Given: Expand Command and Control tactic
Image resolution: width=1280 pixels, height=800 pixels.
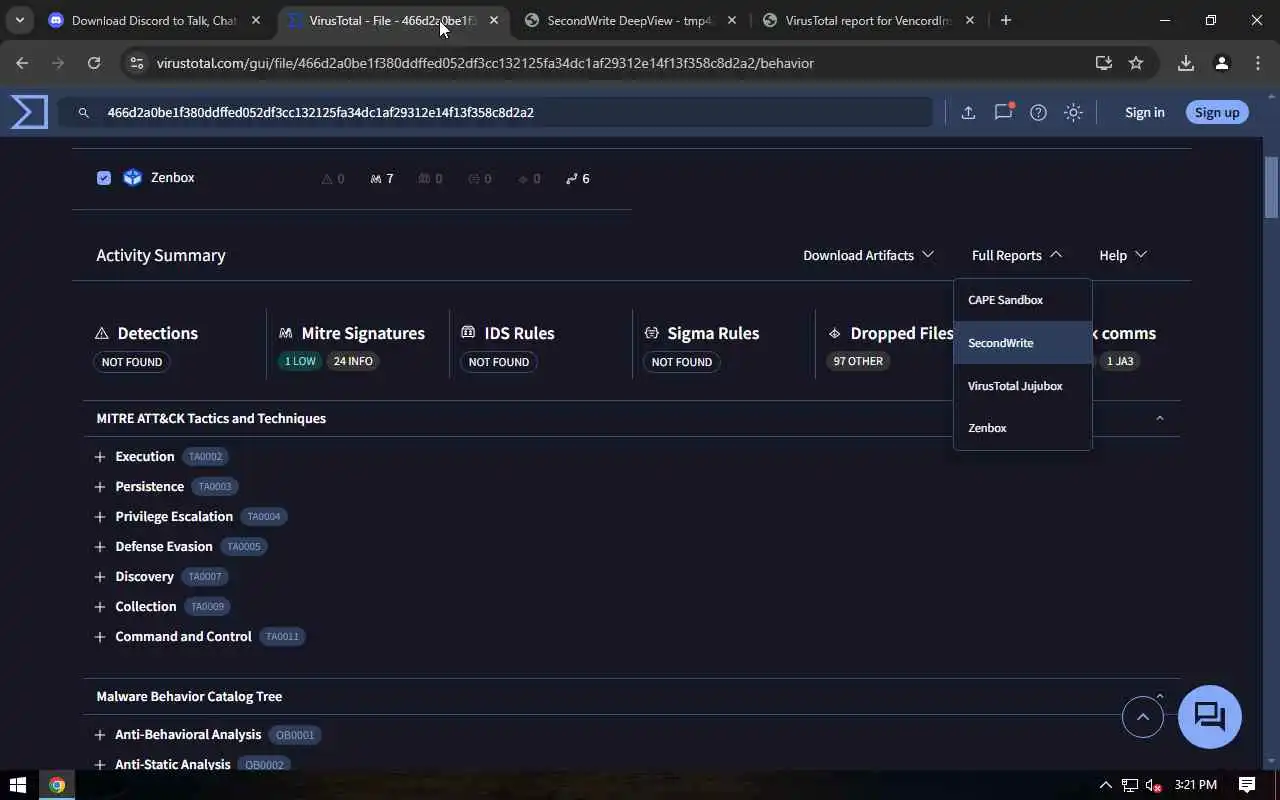Looking at the screenshot, I should point(100,637).
